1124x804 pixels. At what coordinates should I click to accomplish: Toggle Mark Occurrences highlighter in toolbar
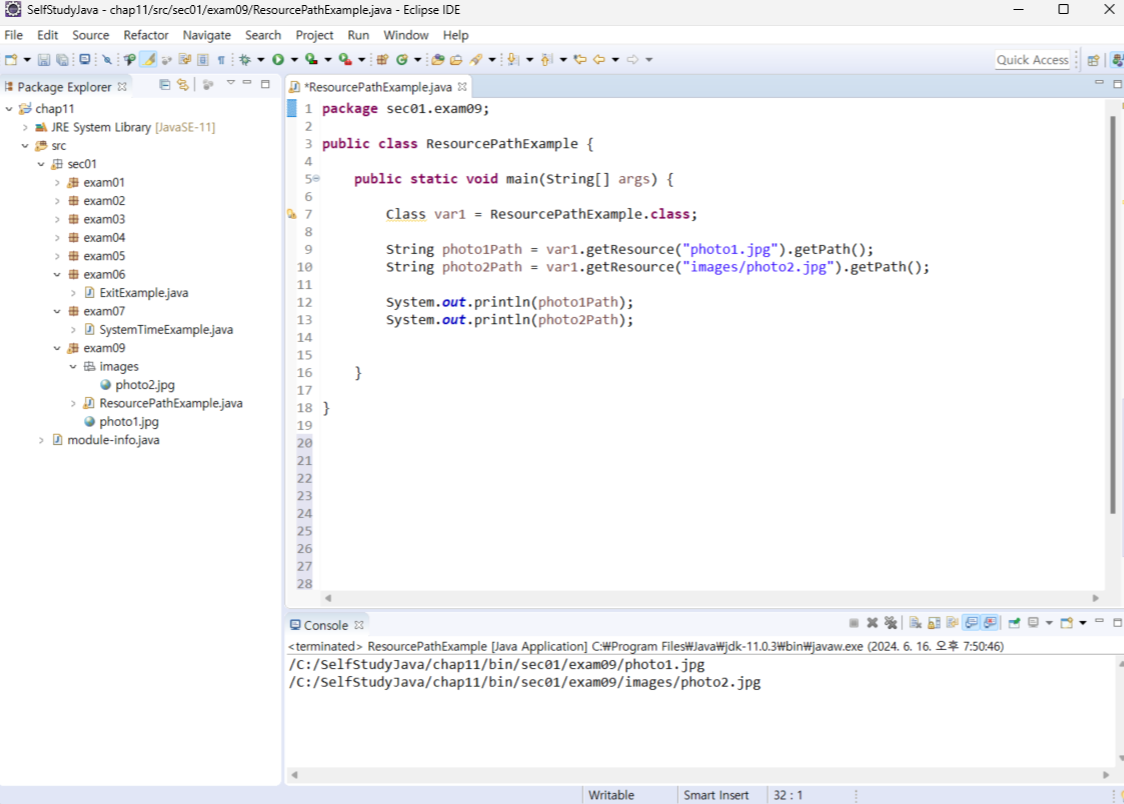click(x=148, y=59)
